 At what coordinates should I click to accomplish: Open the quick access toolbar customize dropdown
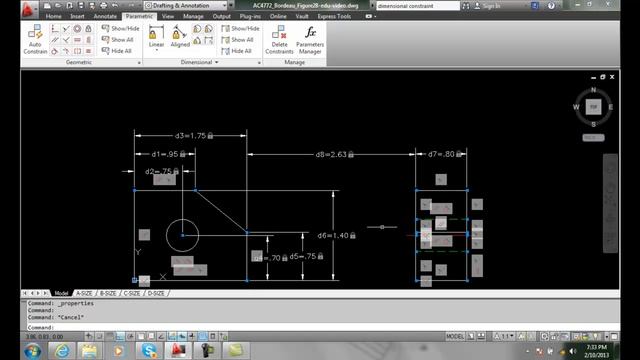coord(231,6)
